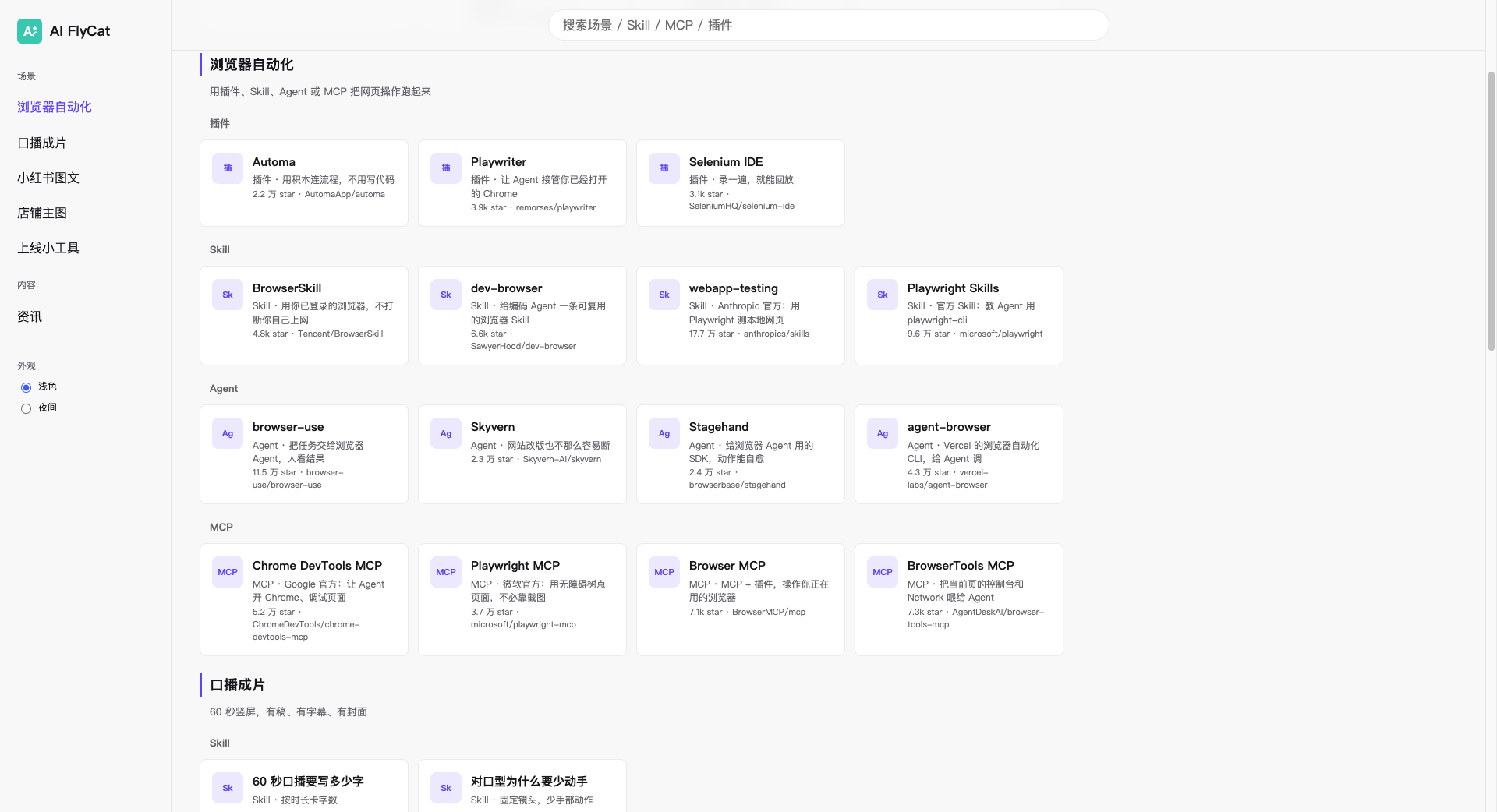Click the Ag badge on Stagehand card
This screenshot has height=812, width=1497.
point(664,433)
